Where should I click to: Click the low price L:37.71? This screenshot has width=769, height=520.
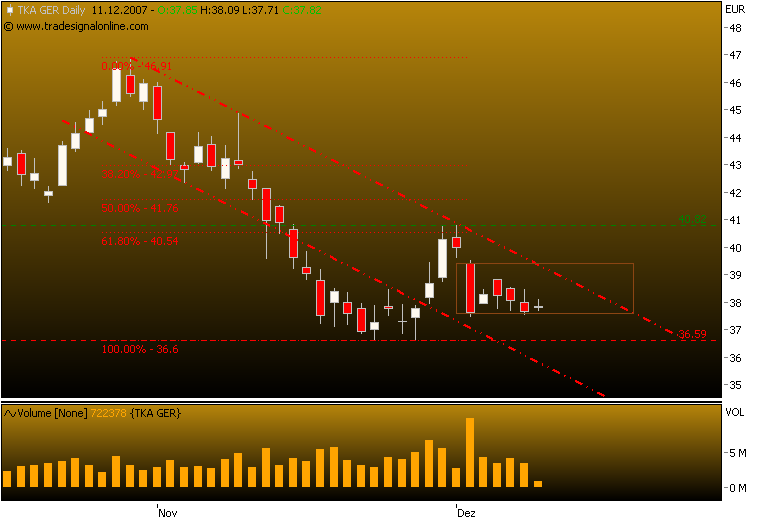260,10
